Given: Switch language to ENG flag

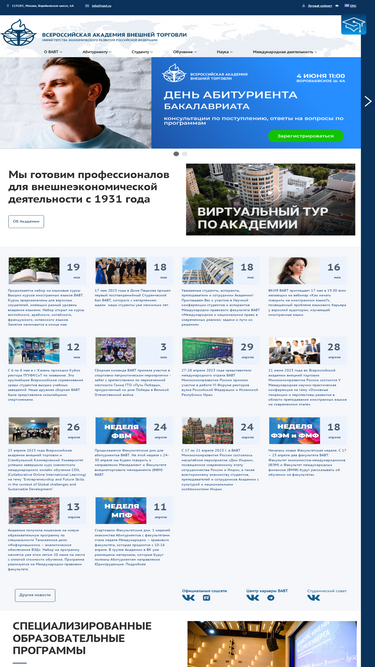Looking at the screenshot, I should coord(350,6).
